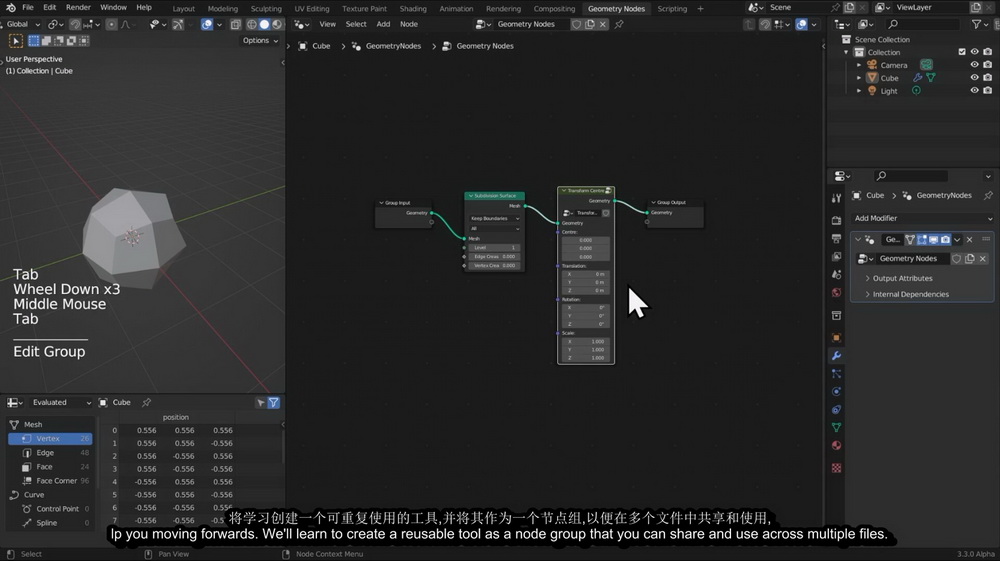Expand the Camera item in the outliner
Screen dimensions: 1000x561
tap(859, 65)
